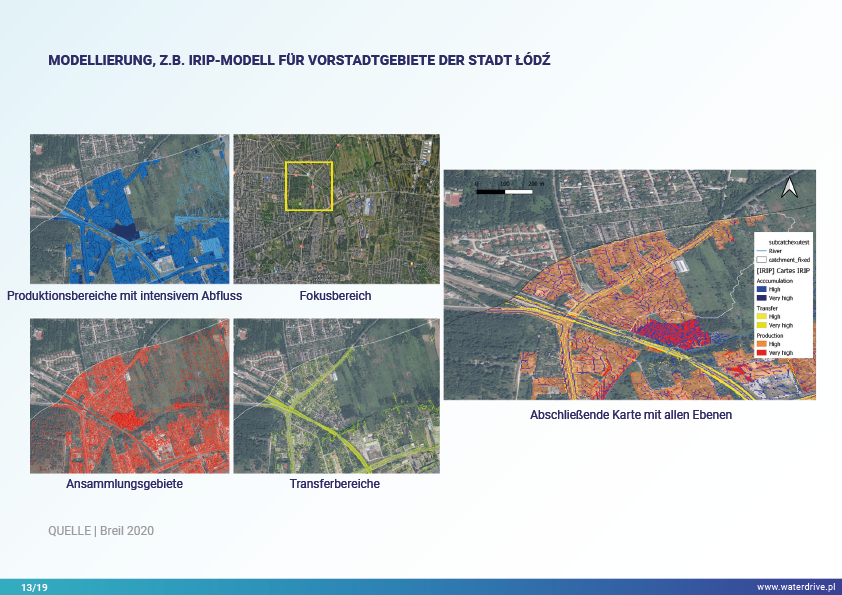Click the slide title about the IRIP-Modell
The width and height of the screenshot is (842, 595).
pyautogui.click(x=299, y=61)
